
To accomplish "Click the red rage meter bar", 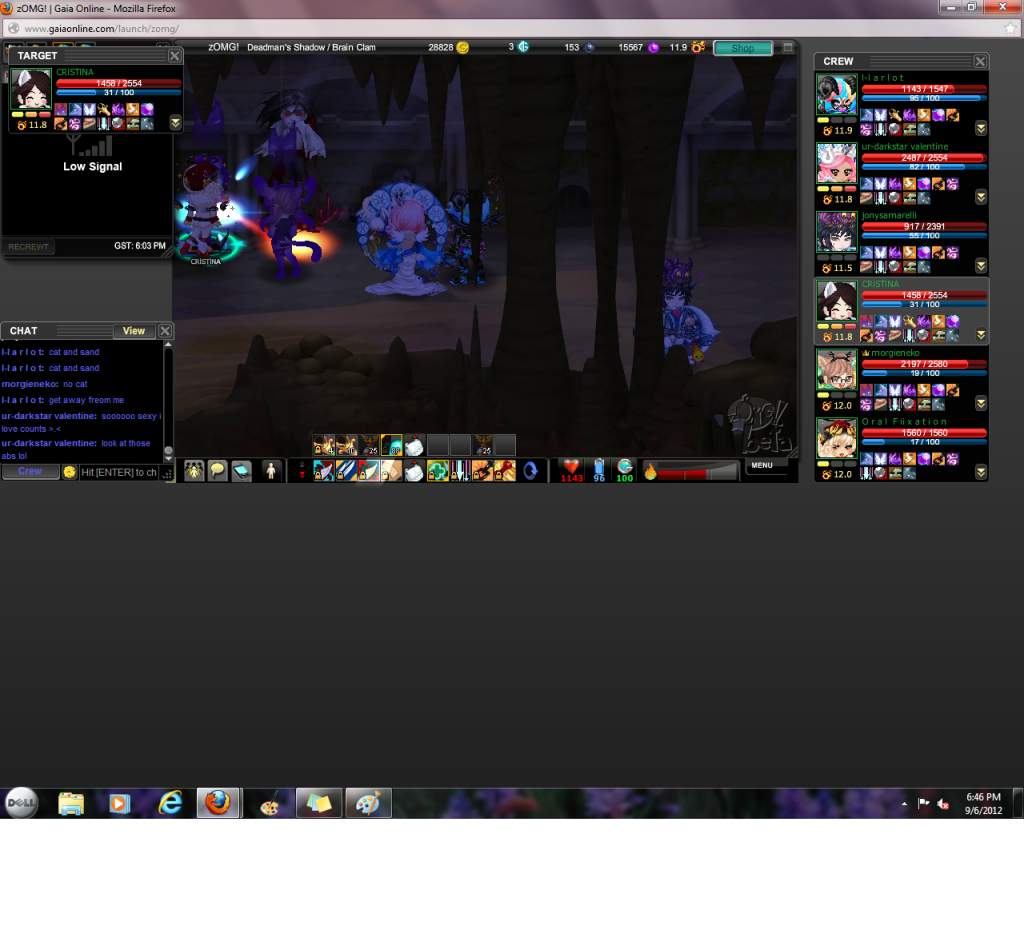I will click(698, 471).
